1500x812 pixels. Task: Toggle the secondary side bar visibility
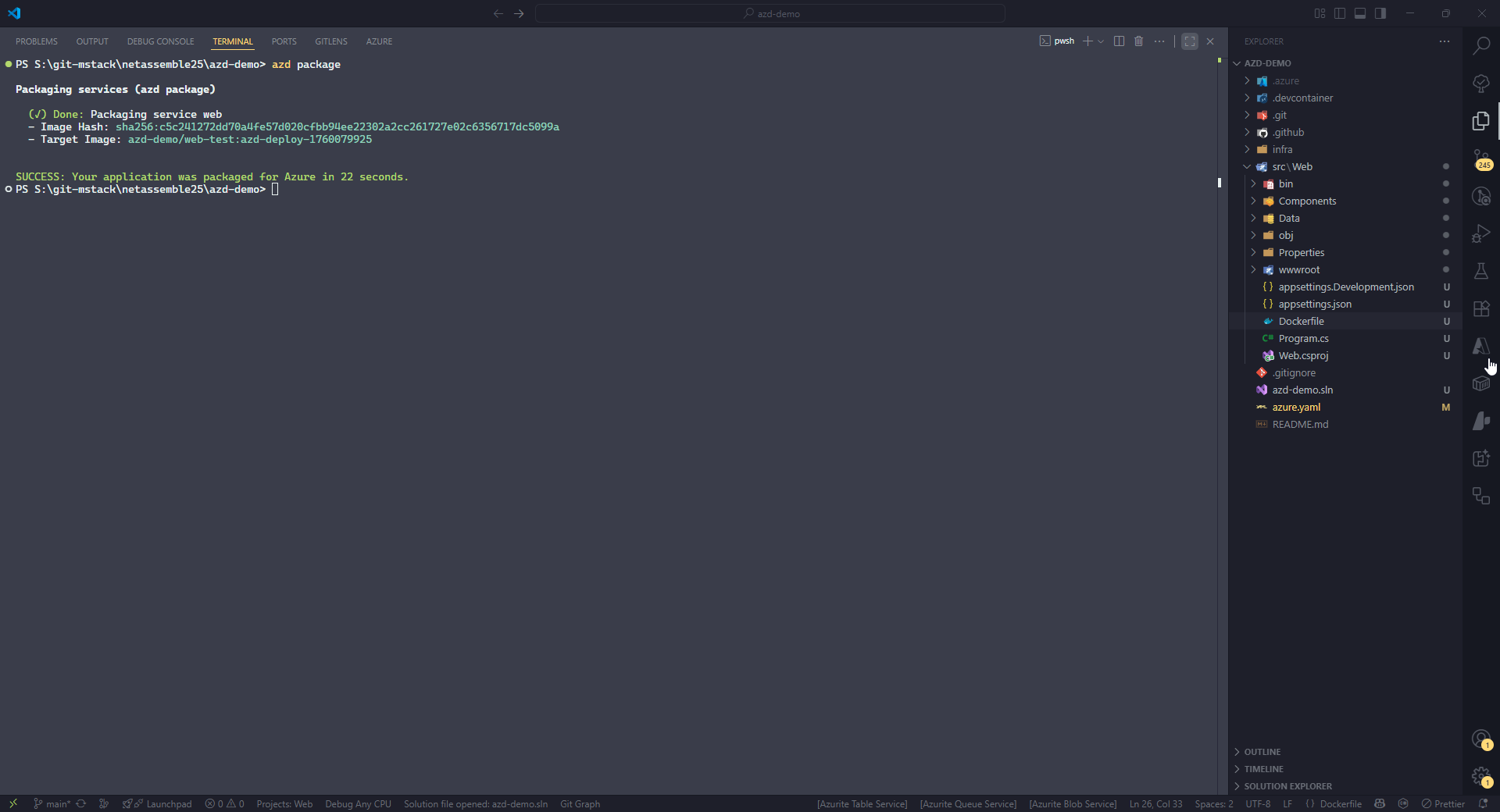[1380, 13]
